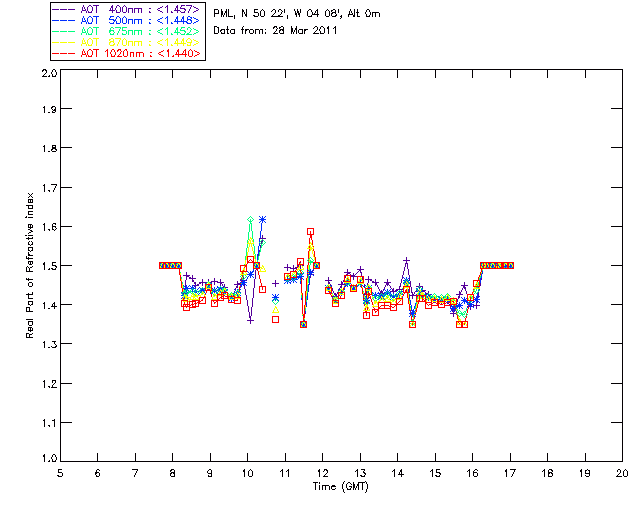Screen dimensions: 640x512
Task: Click the x-axis label 10
Action: [x=247, y=473]
